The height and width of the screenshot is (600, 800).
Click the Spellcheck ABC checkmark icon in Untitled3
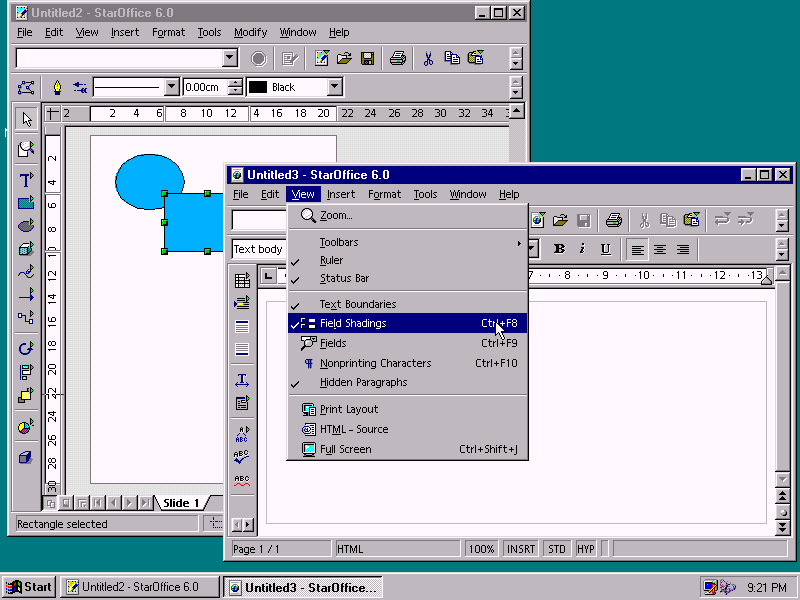tap(242, 456)
